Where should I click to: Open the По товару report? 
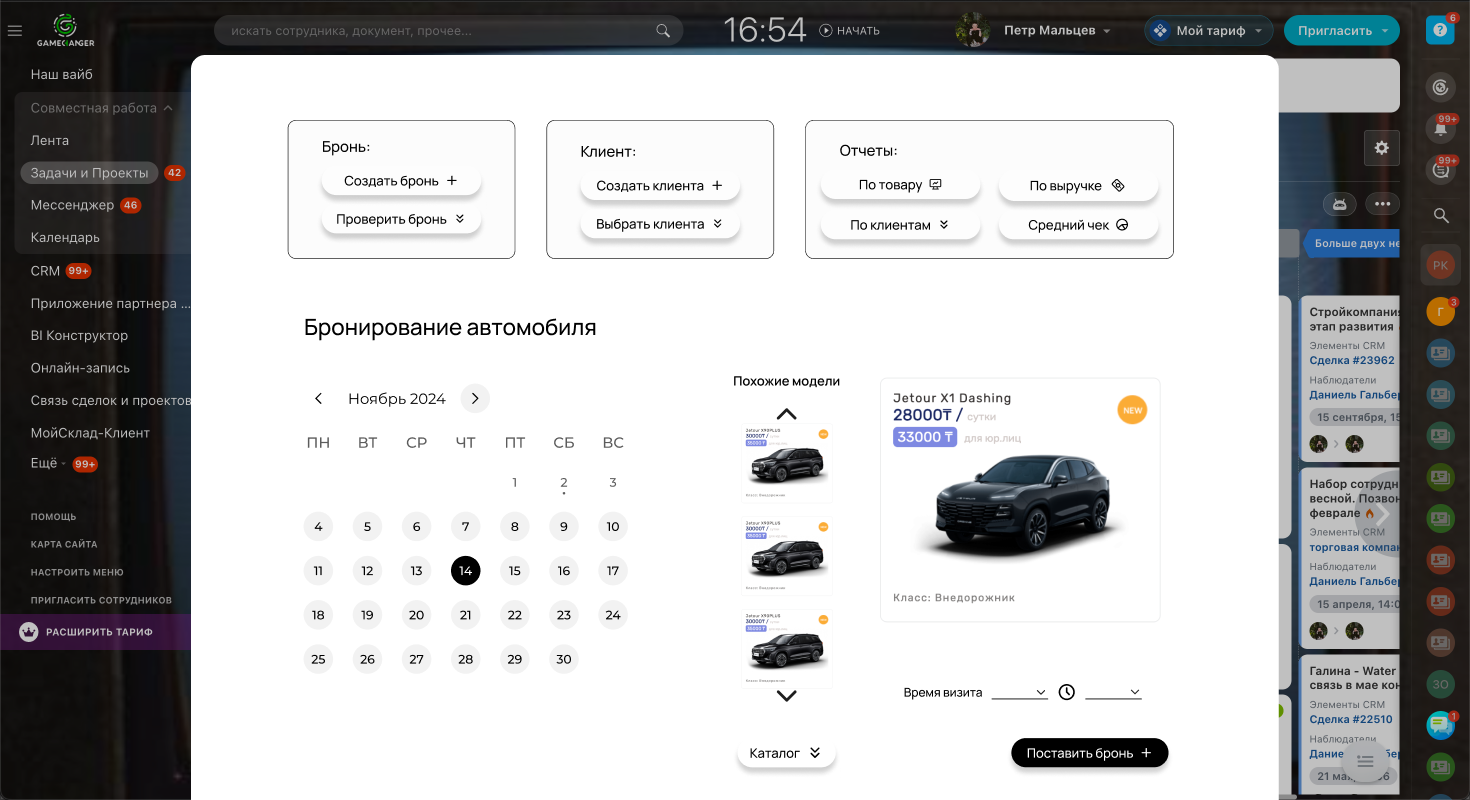(900, 185)
